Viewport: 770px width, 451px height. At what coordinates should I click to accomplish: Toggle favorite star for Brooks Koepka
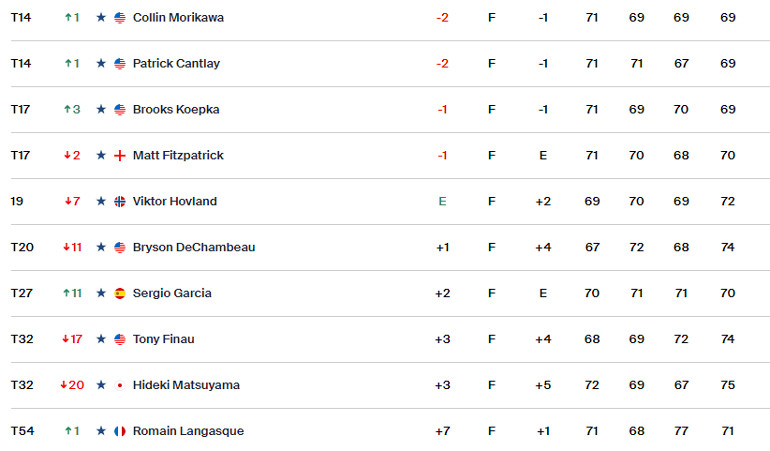101,110
